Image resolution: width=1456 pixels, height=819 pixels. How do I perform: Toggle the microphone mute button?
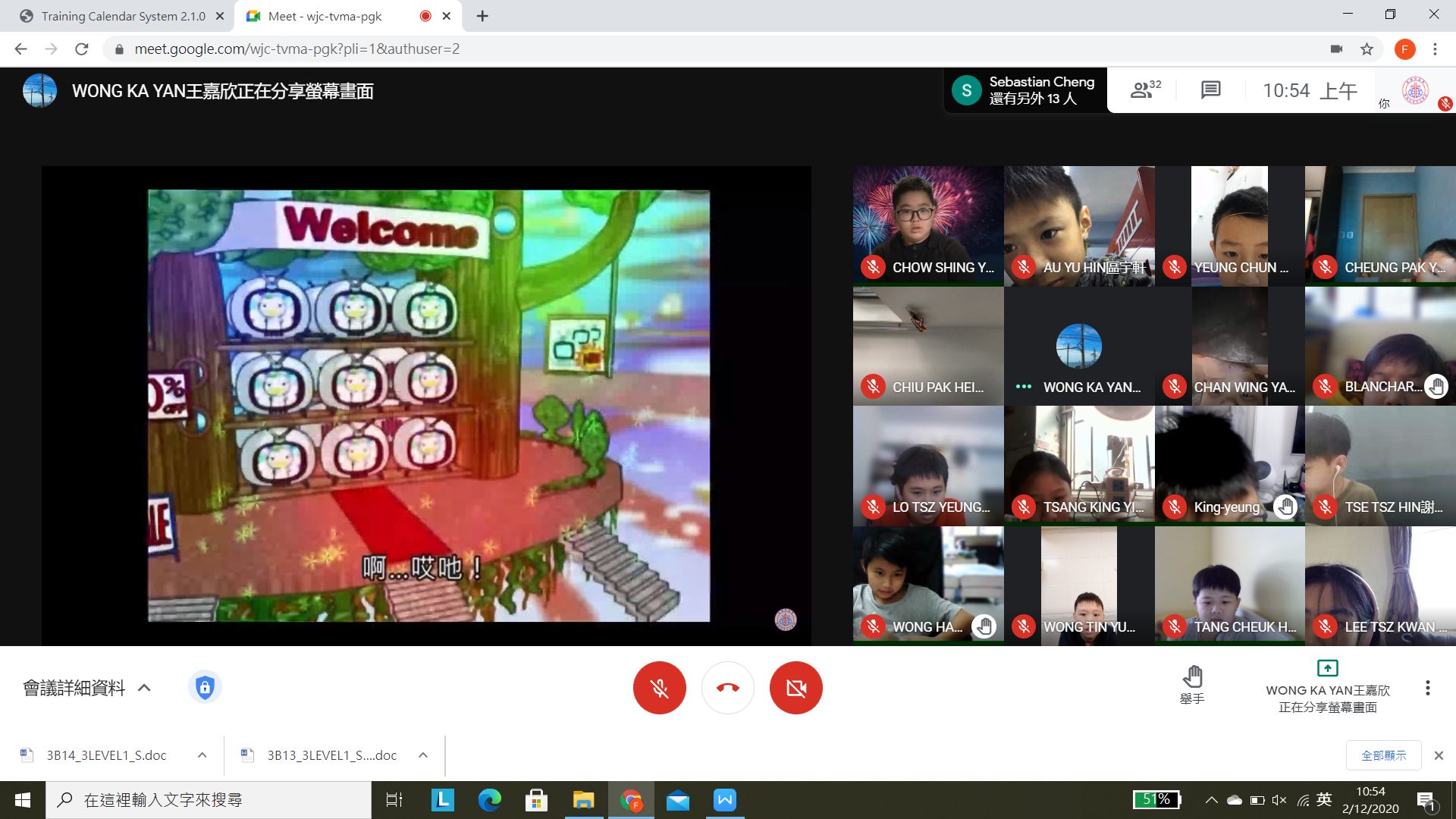coord(660,688)
